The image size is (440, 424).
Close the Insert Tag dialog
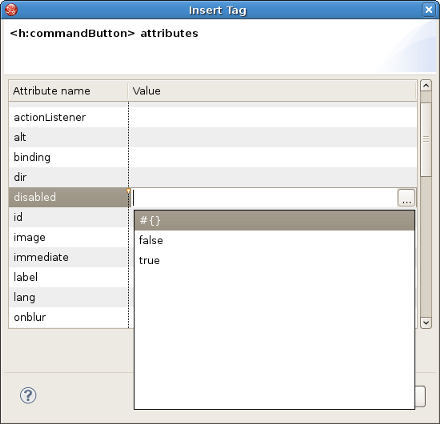(429, 10)
